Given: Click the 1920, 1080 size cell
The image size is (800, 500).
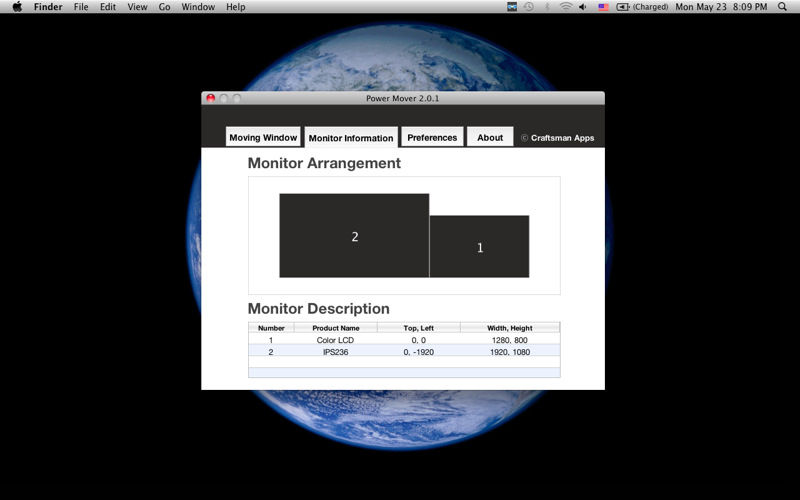Looking at the screenshot, I should click(510, 352).
